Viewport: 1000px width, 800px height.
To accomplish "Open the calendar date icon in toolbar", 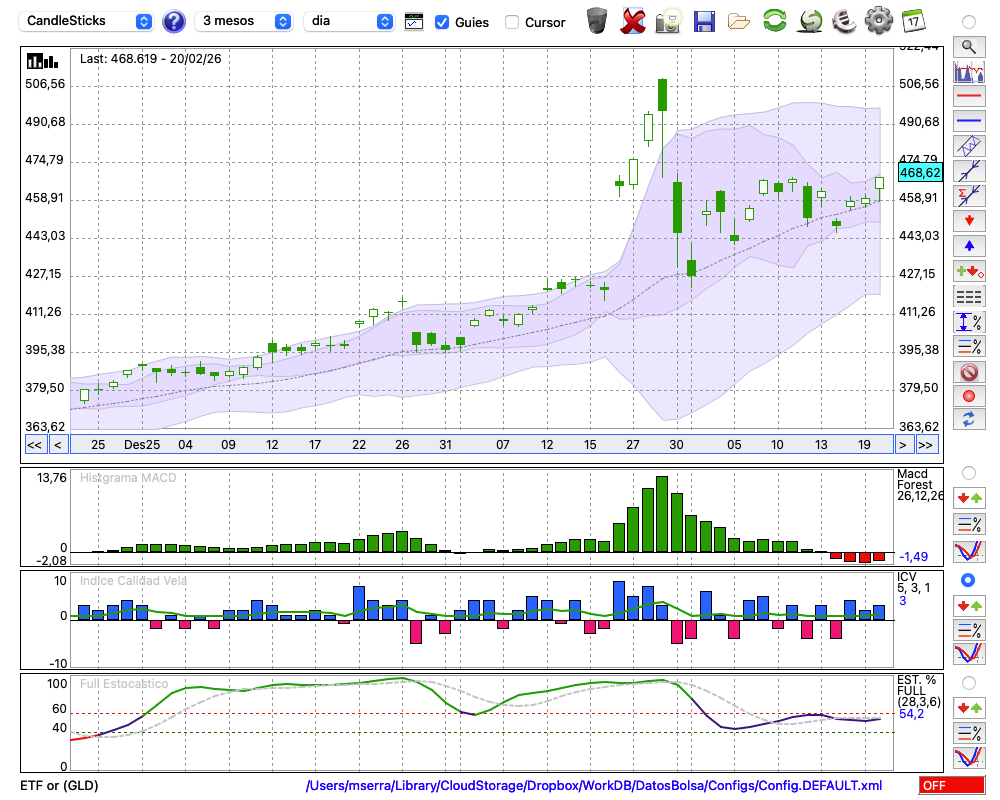I will click(912, 21).
